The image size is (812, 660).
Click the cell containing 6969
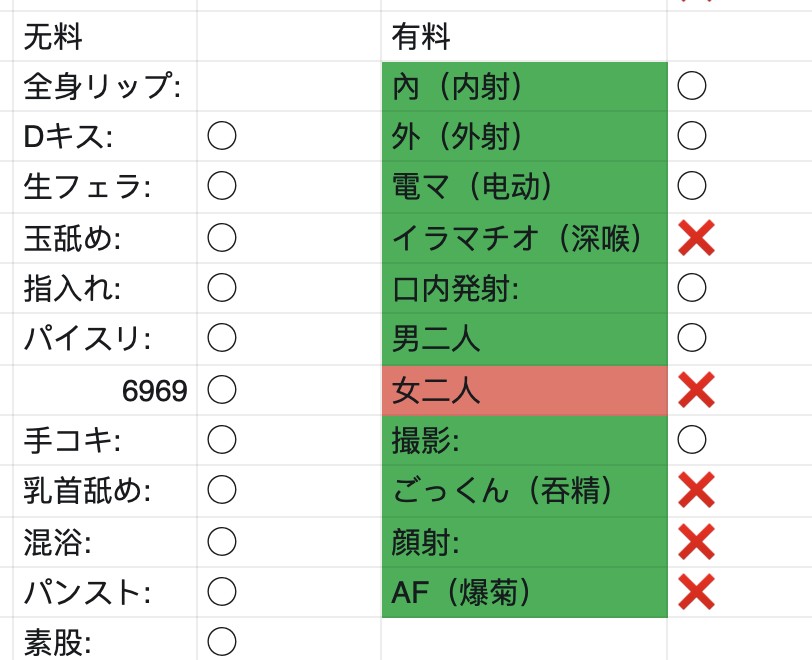tap(105, 390)
